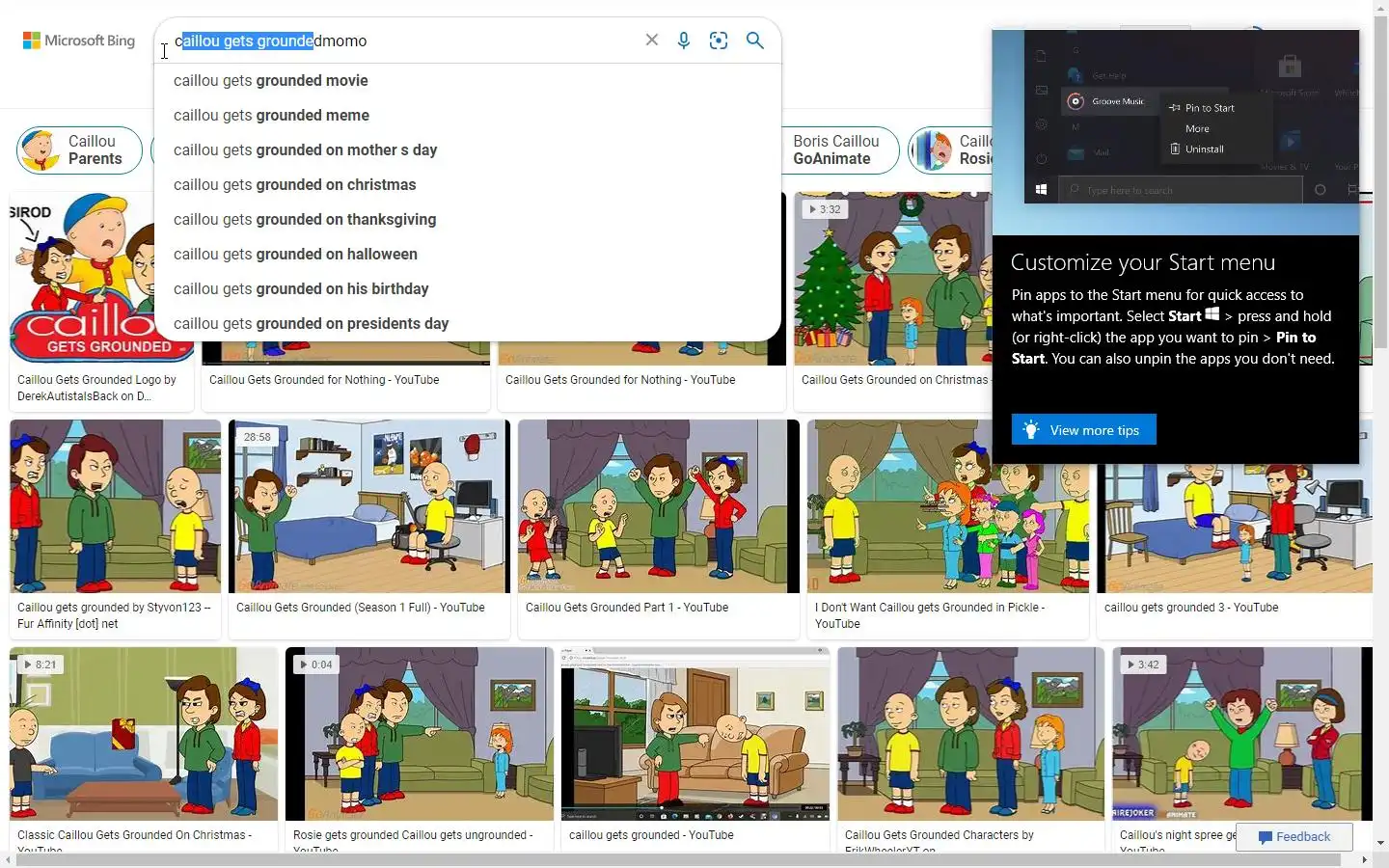This screenshot has width=1389, height=868.
Task: Open the 28:58 Season 1 Full video thumbnail
Action: point(369,506)
